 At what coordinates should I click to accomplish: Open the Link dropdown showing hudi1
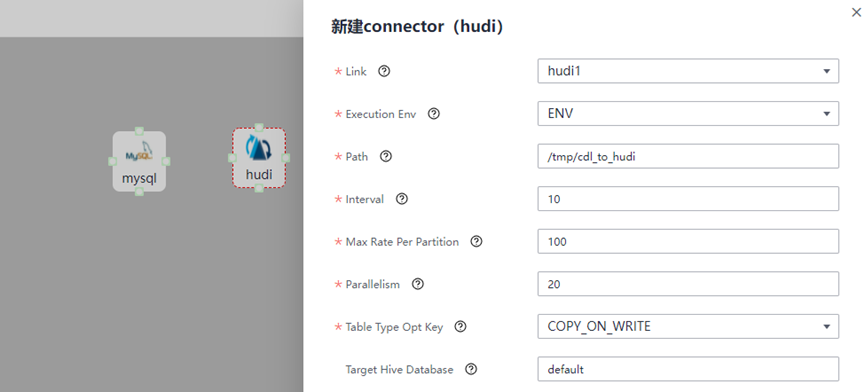pyautogui.click(x=688, y=71)
